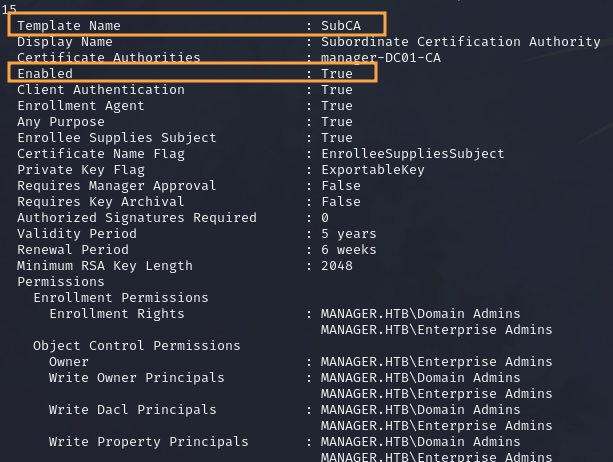Click the "Any Purpose" label
This screenshot has width=613, height=462.
(x=61, y=122)
